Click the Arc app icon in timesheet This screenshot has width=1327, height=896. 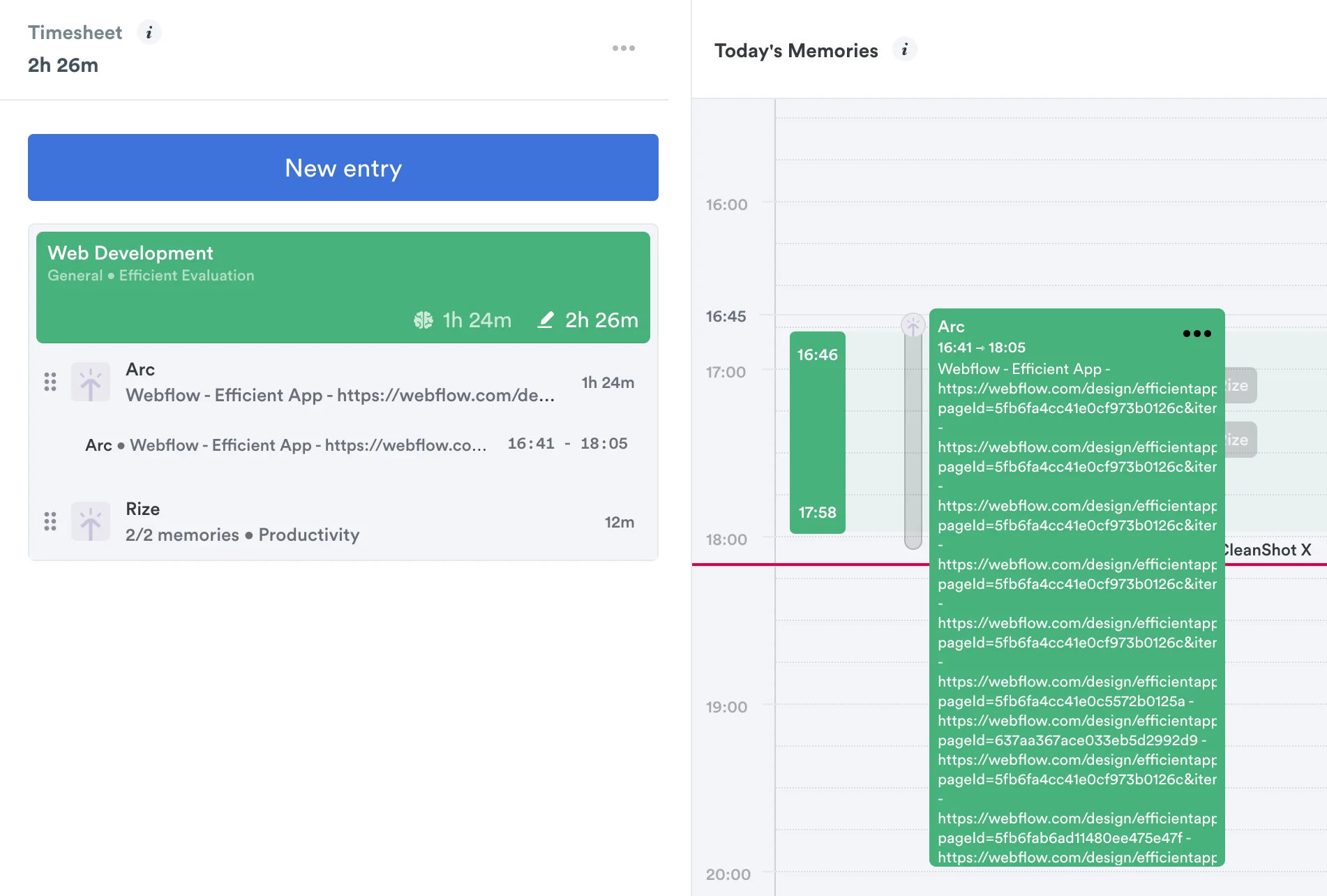91,382
